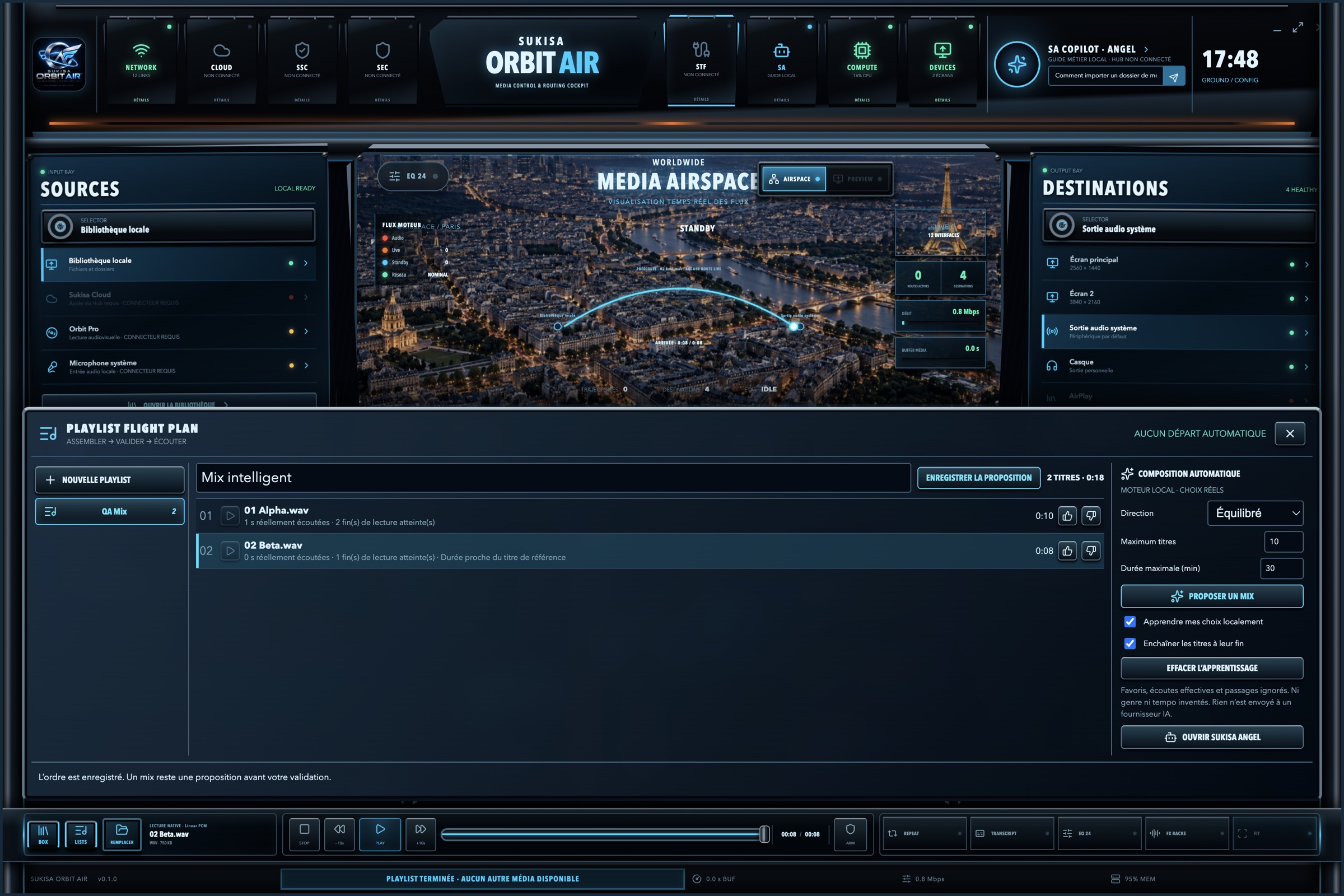Click Enregistrer la proposition
Image resolution: width=1344 pixels, height=896 pixels.
pos(979,478)
